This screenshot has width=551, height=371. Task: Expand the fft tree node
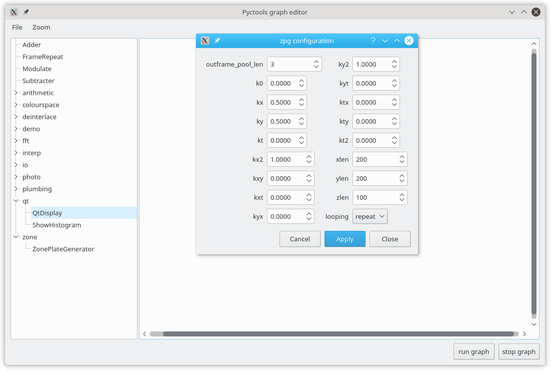click(x=16, y=141)
